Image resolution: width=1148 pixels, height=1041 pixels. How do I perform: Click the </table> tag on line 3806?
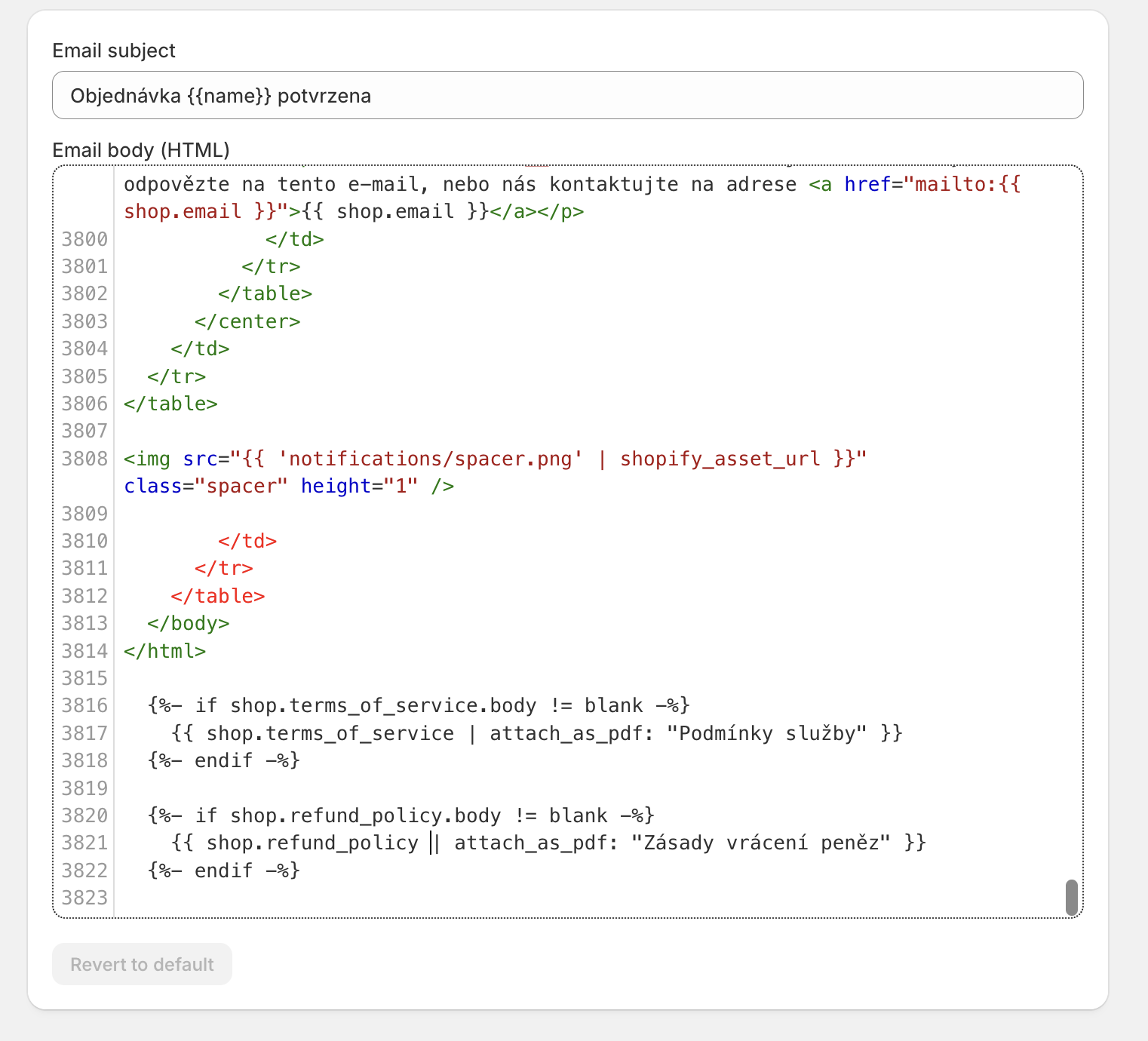pyautogui.click(x=170, y=404)
